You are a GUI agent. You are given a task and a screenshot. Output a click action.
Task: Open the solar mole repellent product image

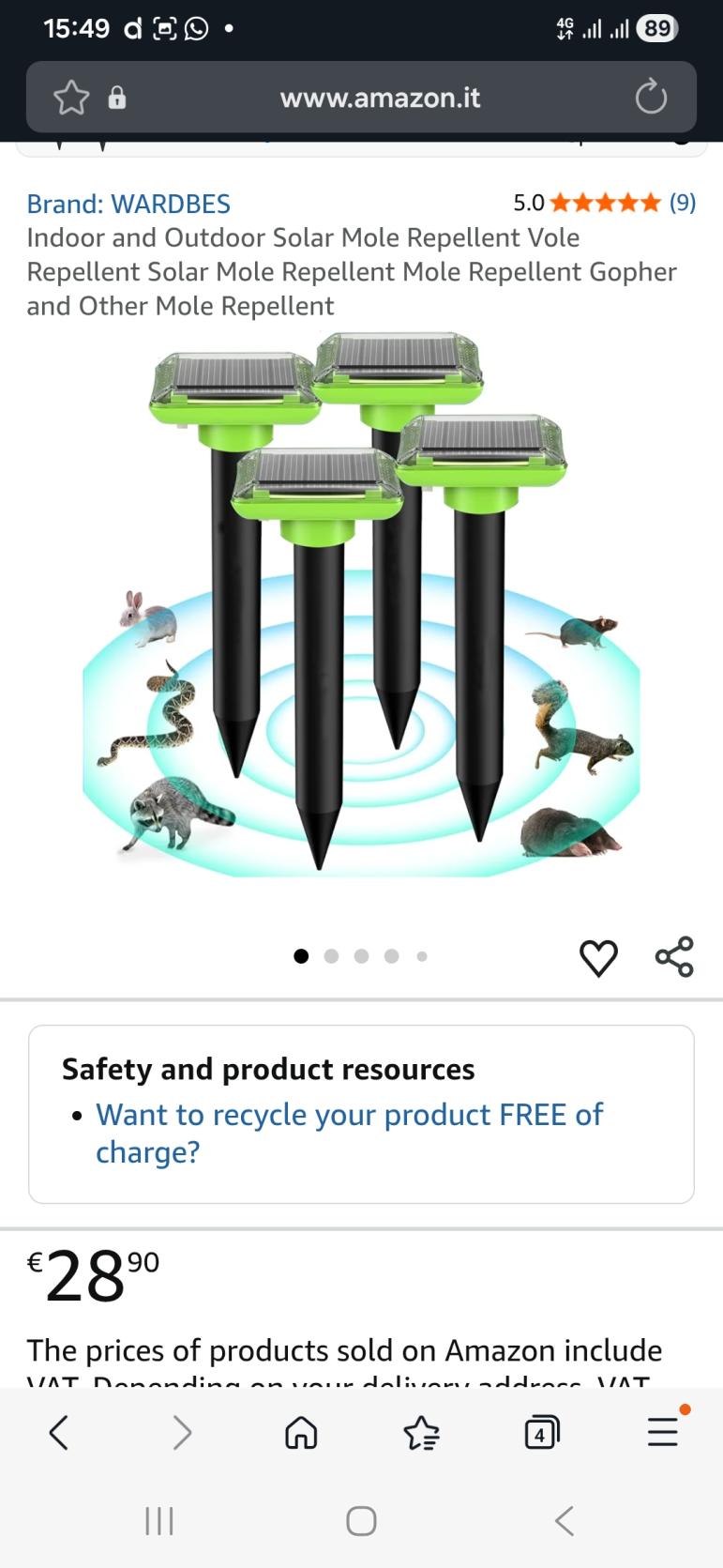pos(361,605)
